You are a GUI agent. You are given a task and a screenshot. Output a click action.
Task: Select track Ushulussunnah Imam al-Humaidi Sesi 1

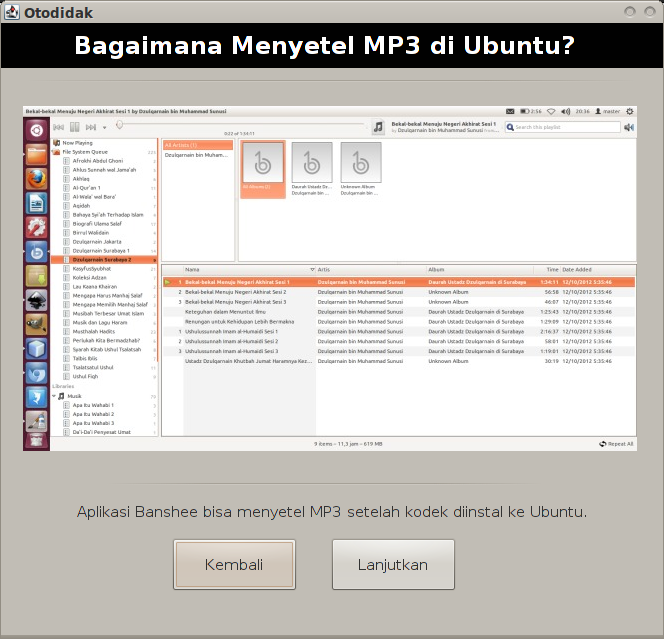[398, 332]
